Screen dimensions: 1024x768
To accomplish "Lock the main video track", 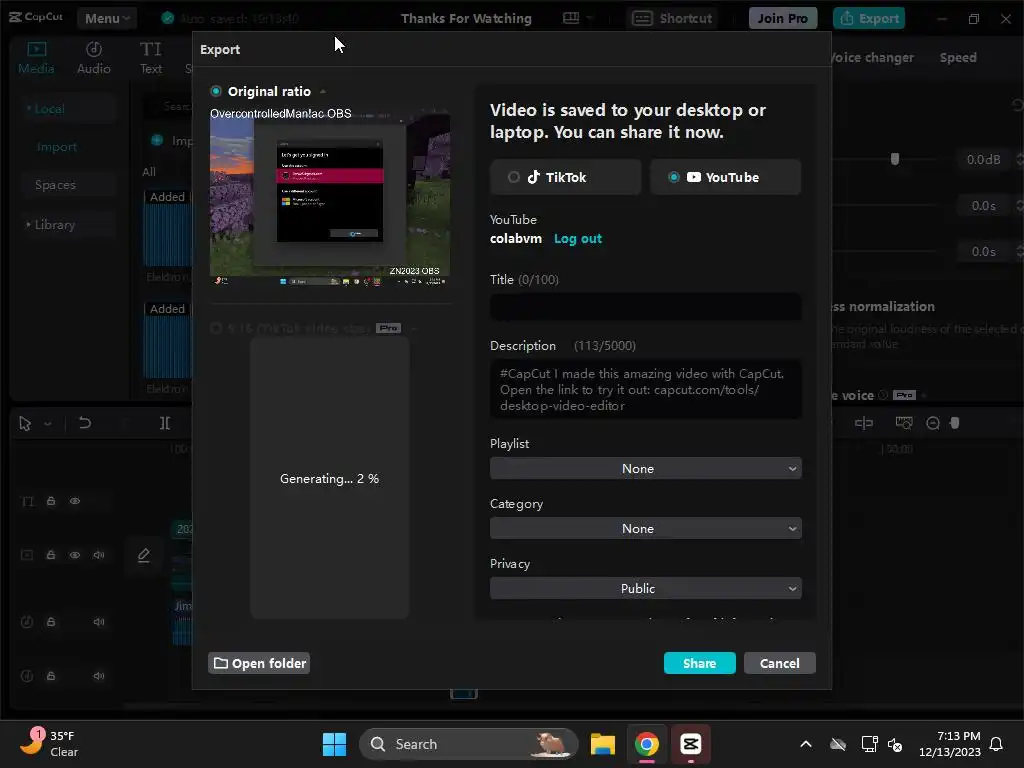I will [x=51, y=555].
